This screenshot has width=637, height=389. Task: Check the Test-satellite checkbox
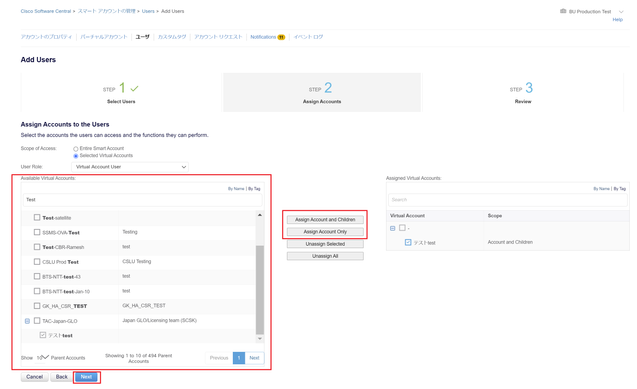click(x=37, y=218)
